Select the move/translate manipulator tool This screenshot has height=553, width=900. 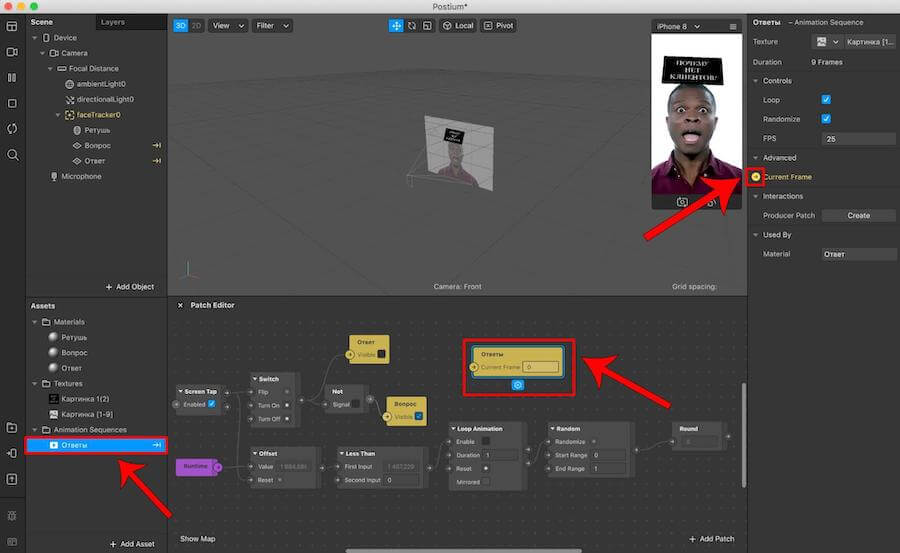pyautogui.click(x=396, y=25)
